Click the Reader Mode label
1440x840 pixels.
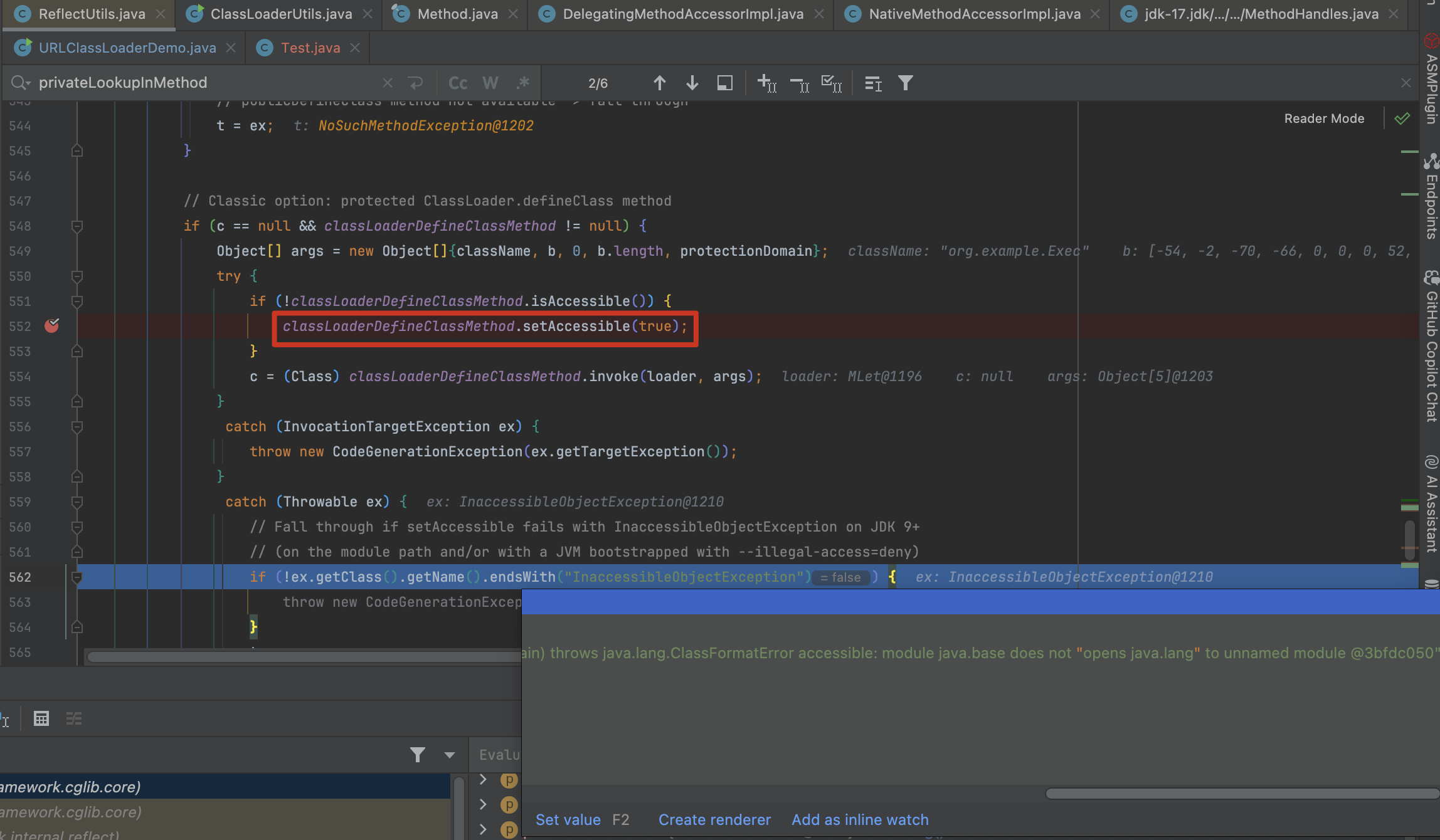coord(1324,118)
